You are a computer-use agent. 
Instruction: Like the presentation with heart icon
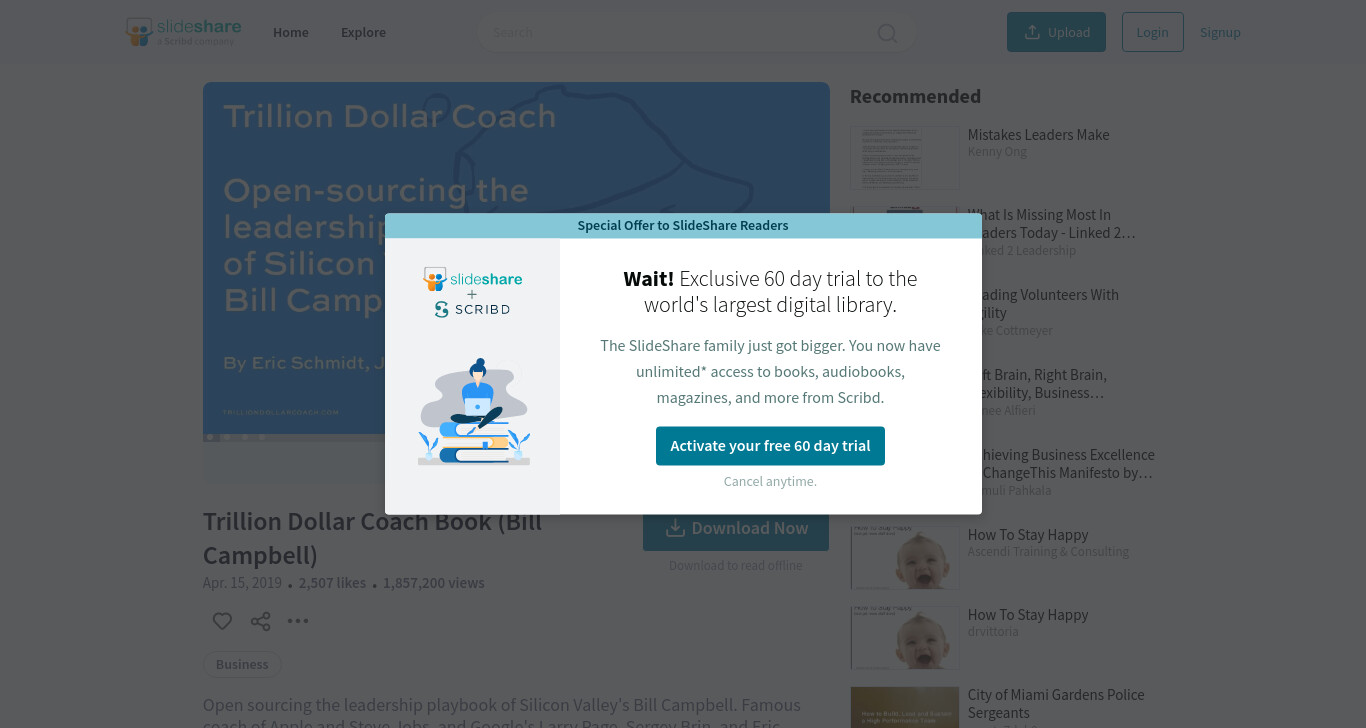click(222, 621)
